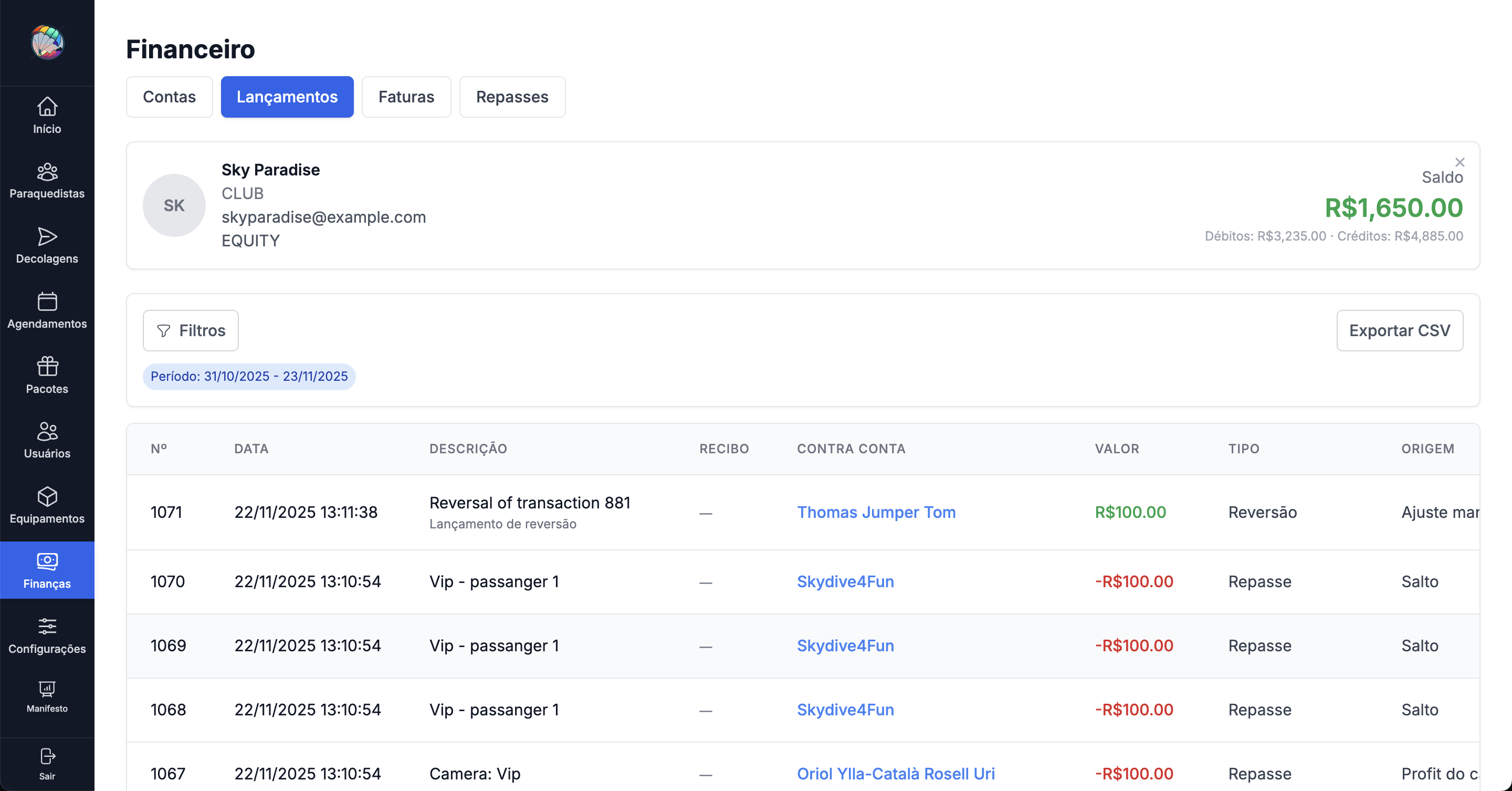Click the app logo at the top

point(47,43)
